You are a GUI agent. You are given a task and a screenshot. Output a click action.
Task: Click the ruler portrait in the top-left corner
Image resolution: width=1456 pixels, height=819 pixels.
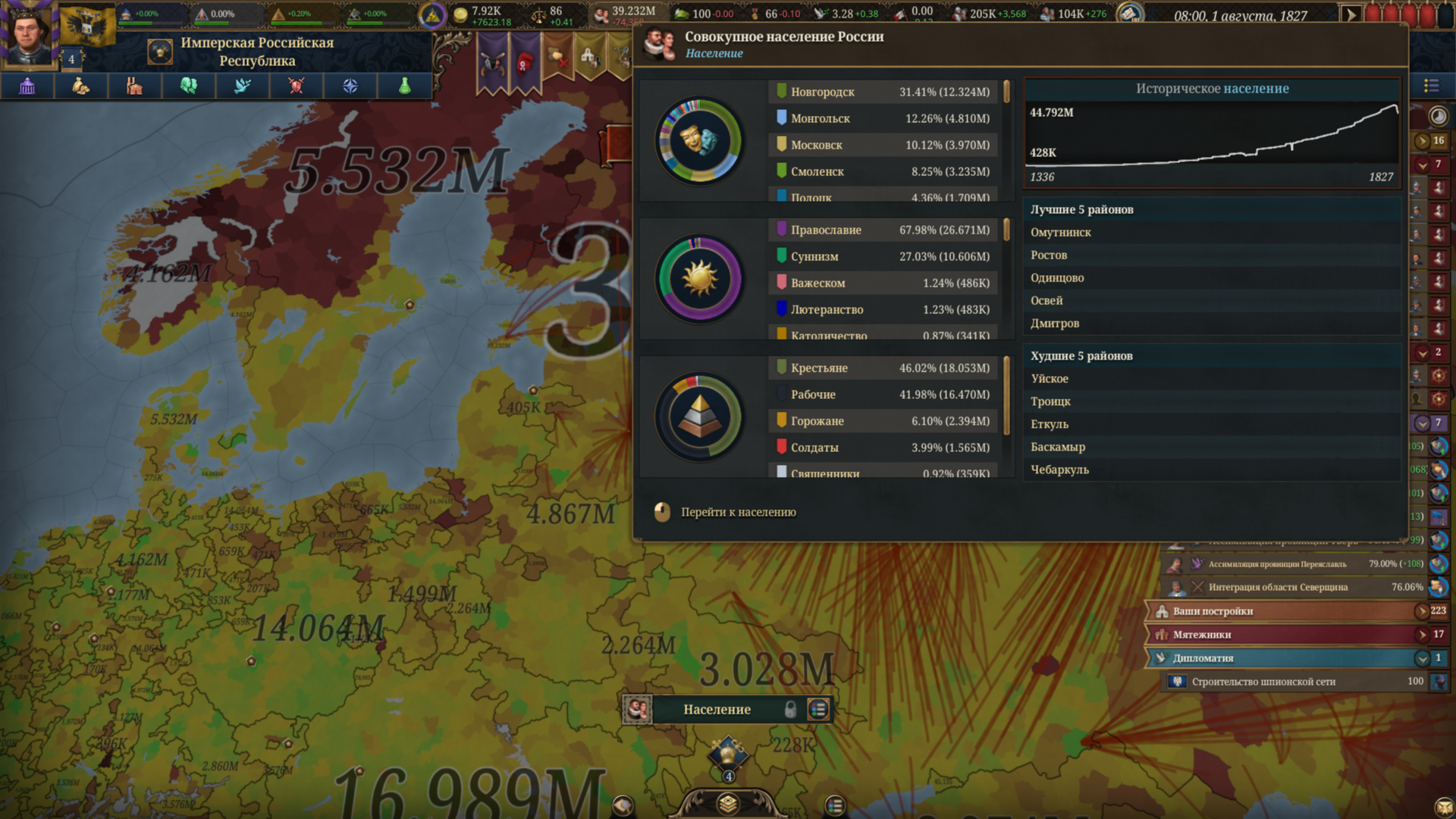tap(30, 34)
